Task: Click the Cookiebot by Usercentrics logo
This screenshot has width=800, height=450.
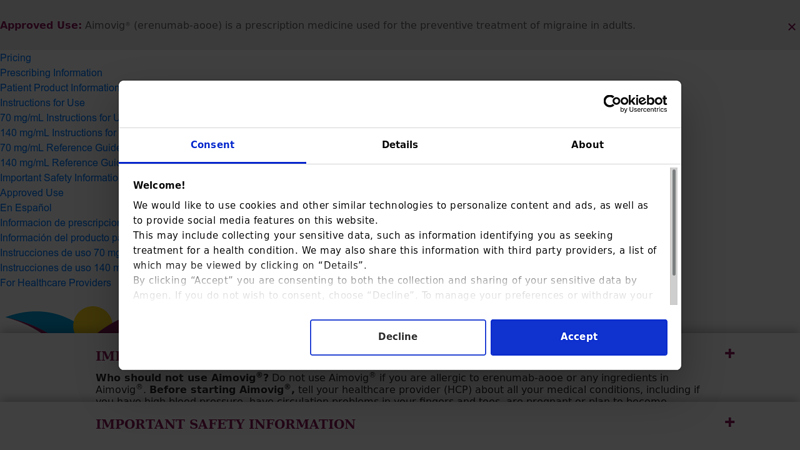Action: coord(635,104)
